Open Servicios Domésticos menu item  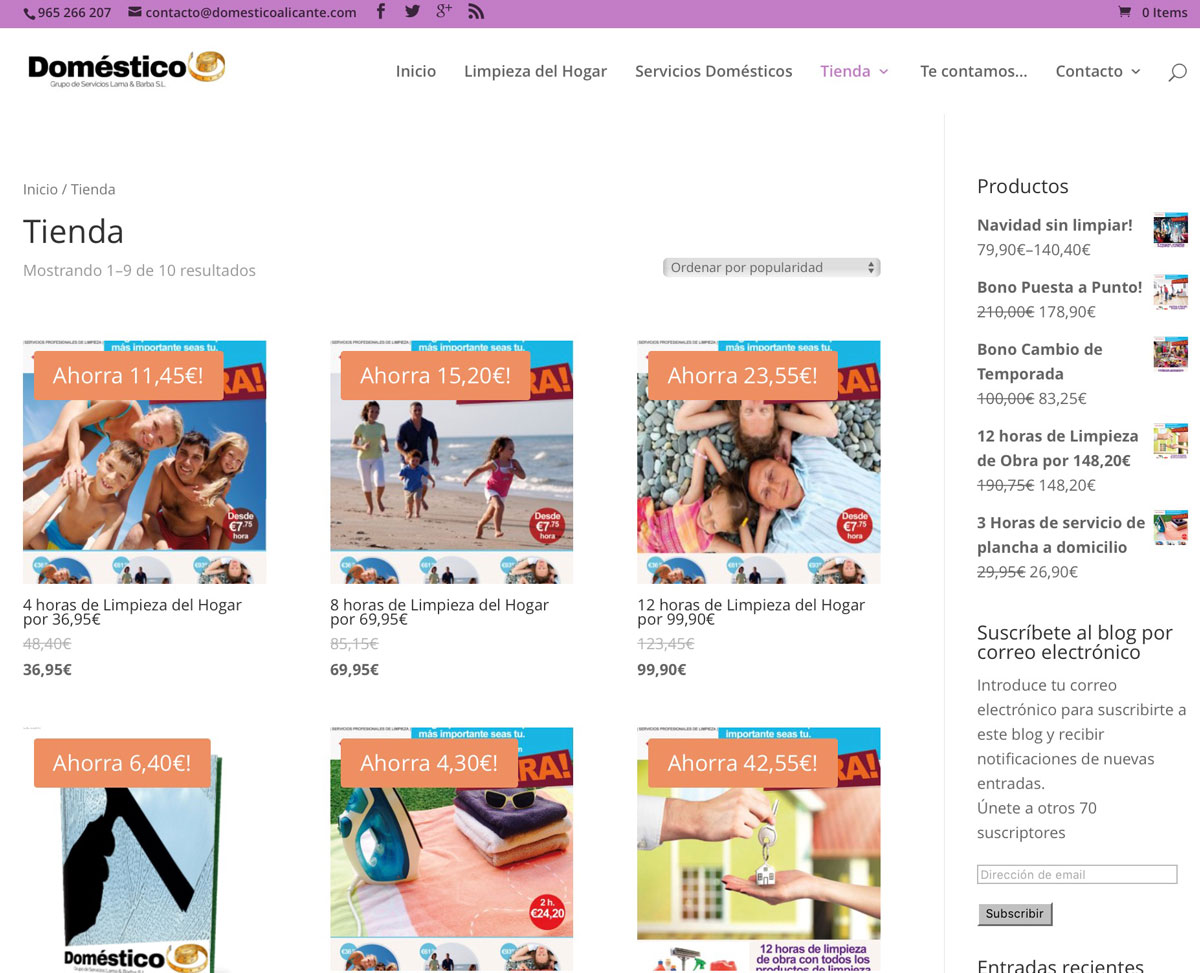[713, 71]
